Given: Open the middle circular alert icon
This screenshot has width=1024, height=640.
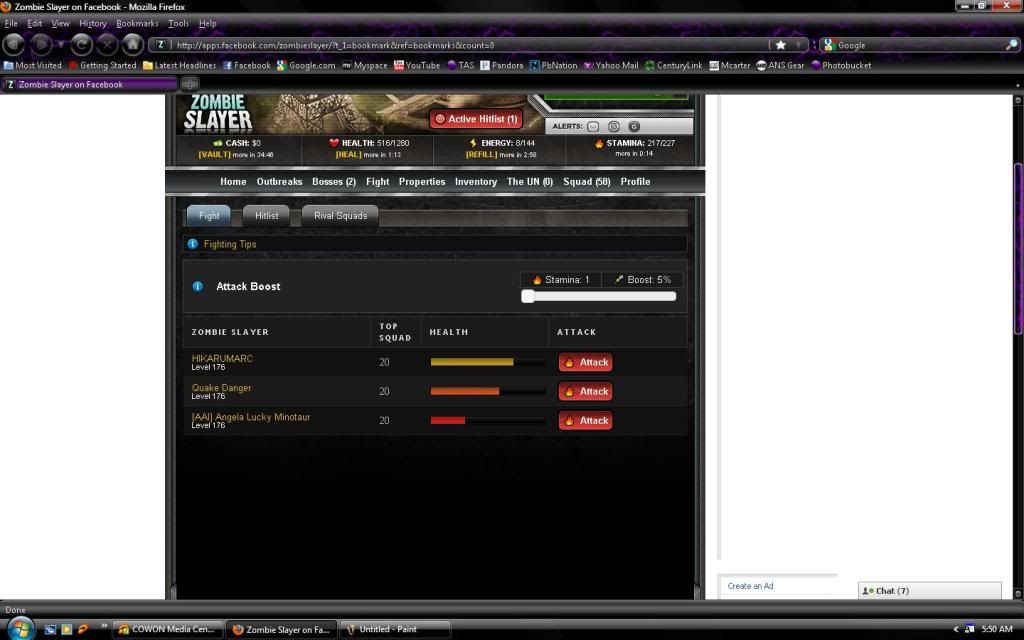Looking at the screenshot, I should click(613, 126).
